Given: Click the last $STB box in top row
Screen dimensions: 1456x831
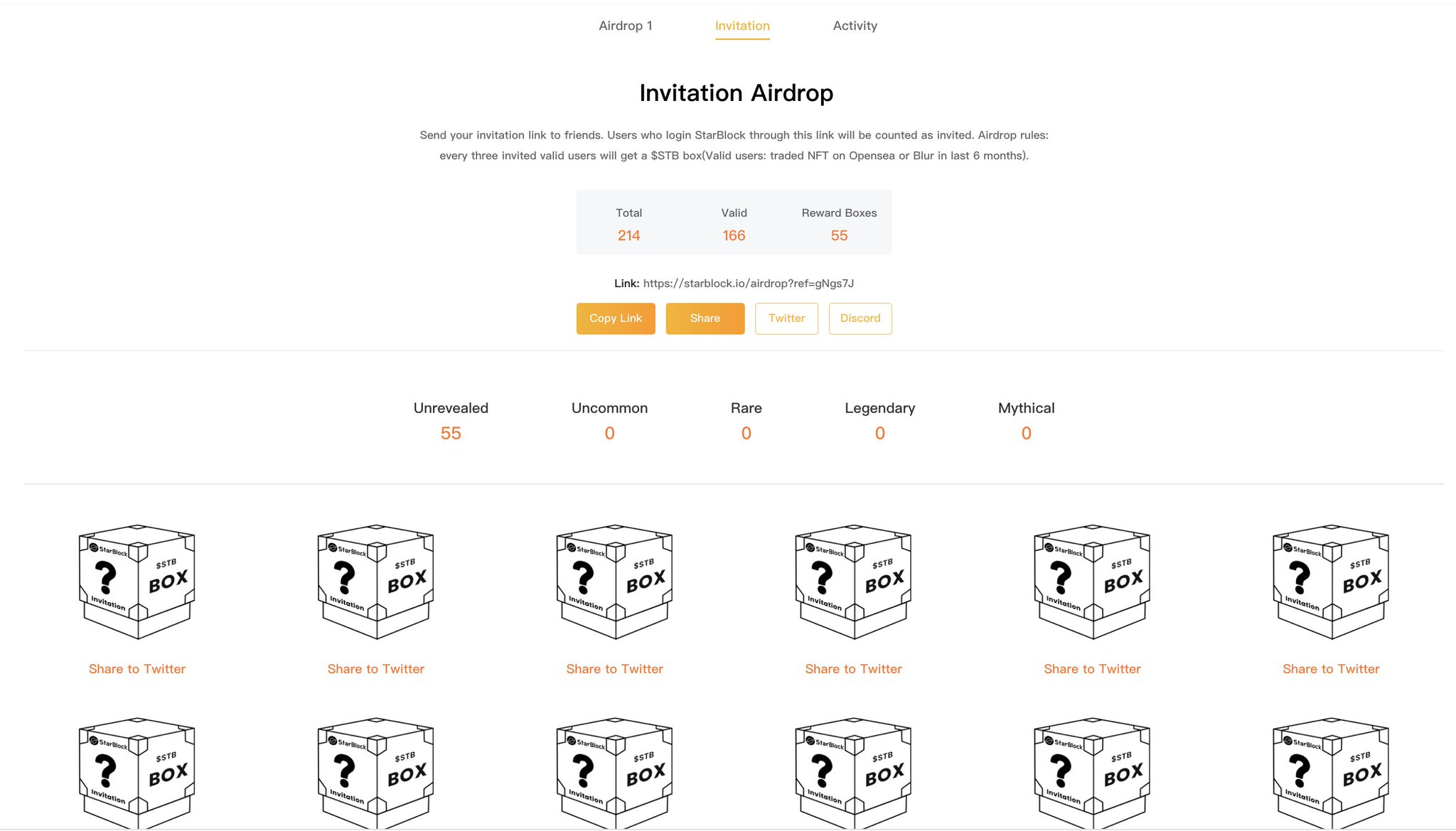Looking at the screenshot, I should coord(1331,581).
